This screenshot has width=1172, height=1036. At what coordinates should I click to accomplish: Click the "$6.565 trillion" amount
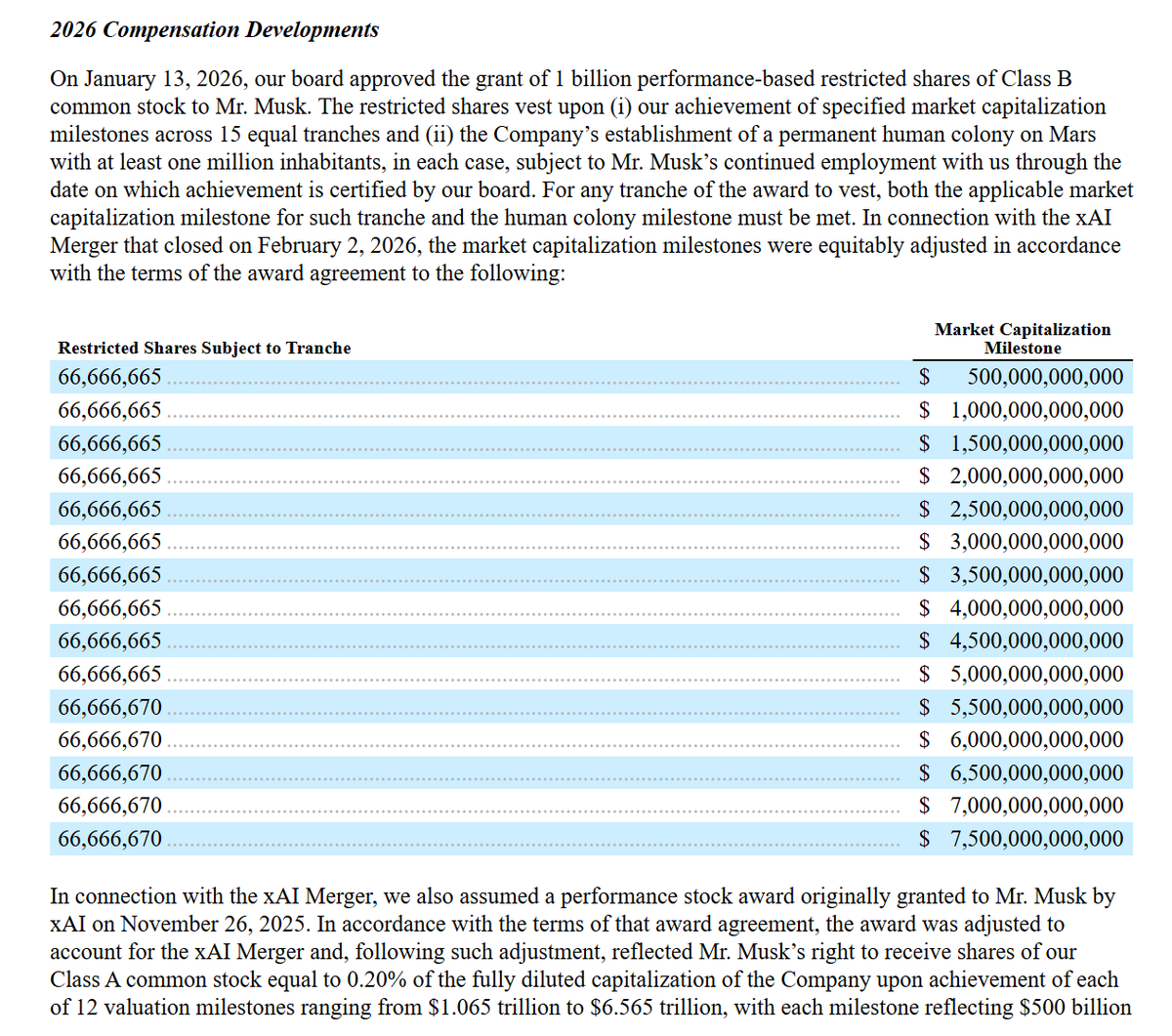655,1007
